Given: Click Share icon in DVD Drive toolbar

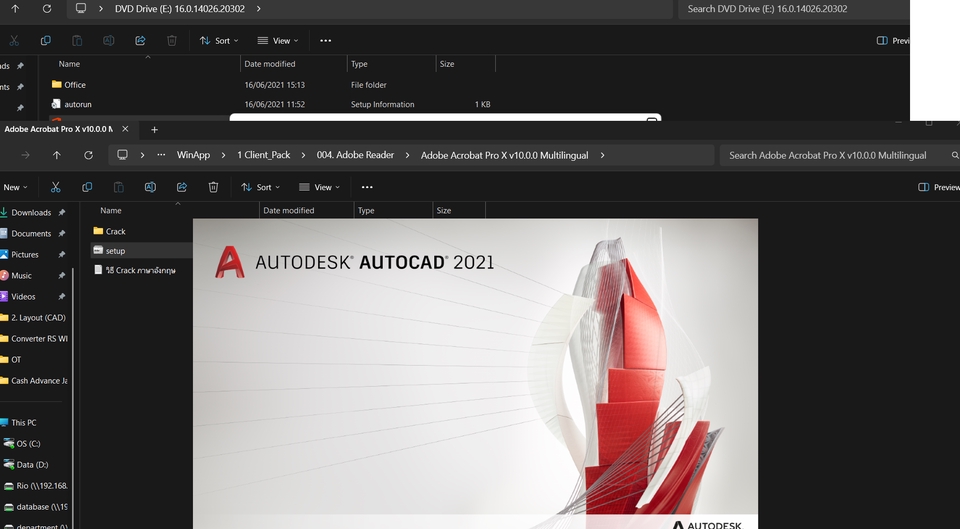Looking at the screenshot, I should (140, 40).
